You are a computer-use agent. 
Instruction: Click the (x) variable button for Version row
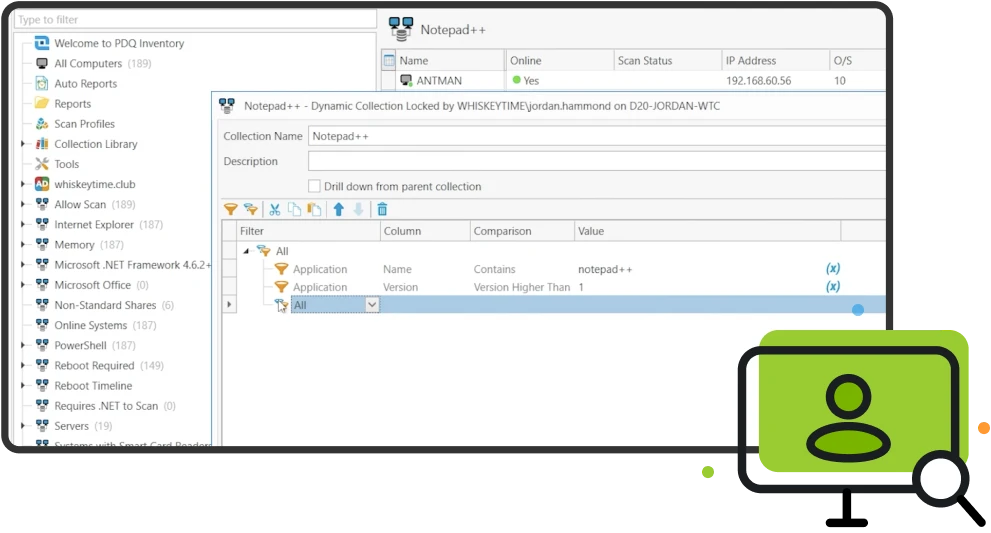click(833, 286)
